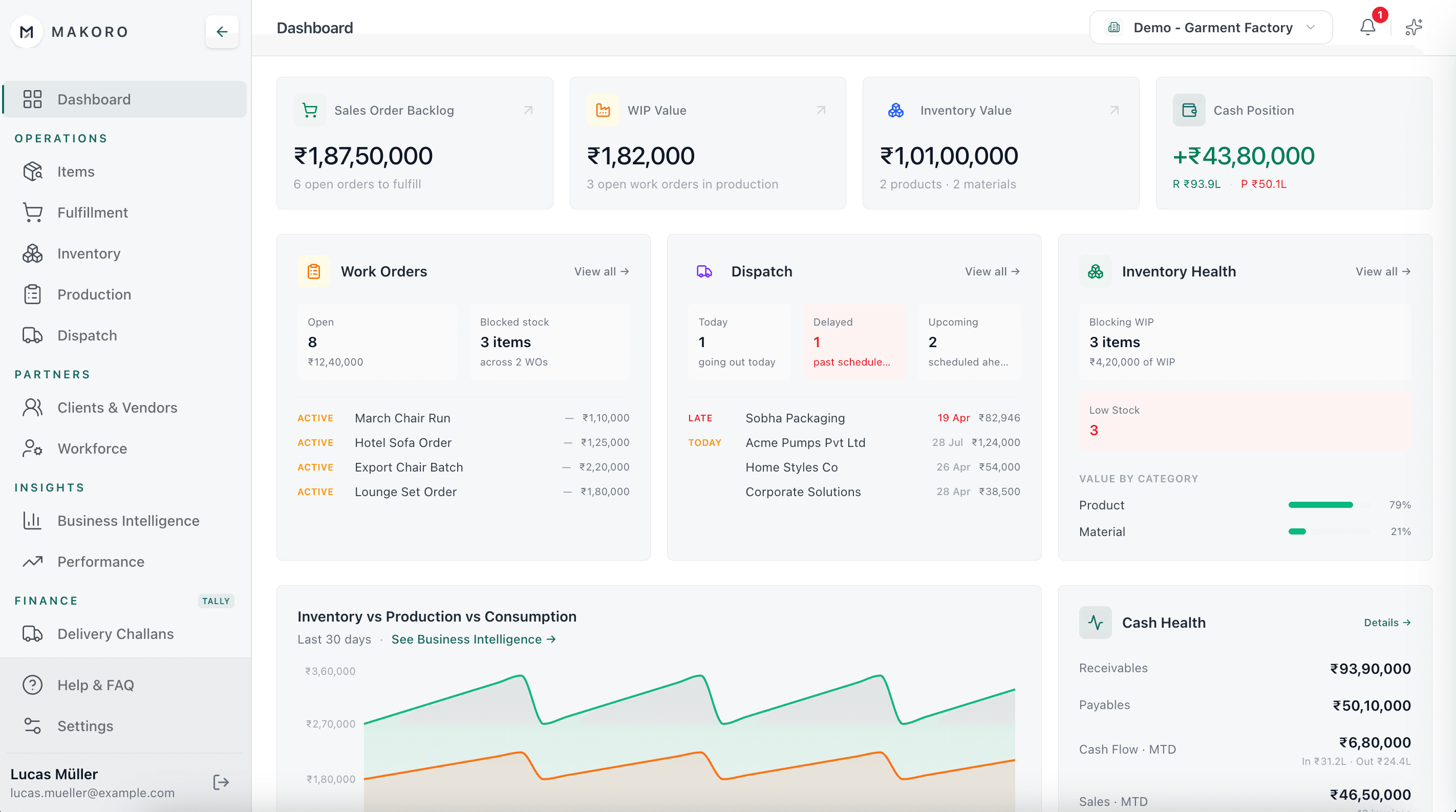Open Dispatch in the sidebar
Screen dimensions: 1456x812
(x=125, y=336)
